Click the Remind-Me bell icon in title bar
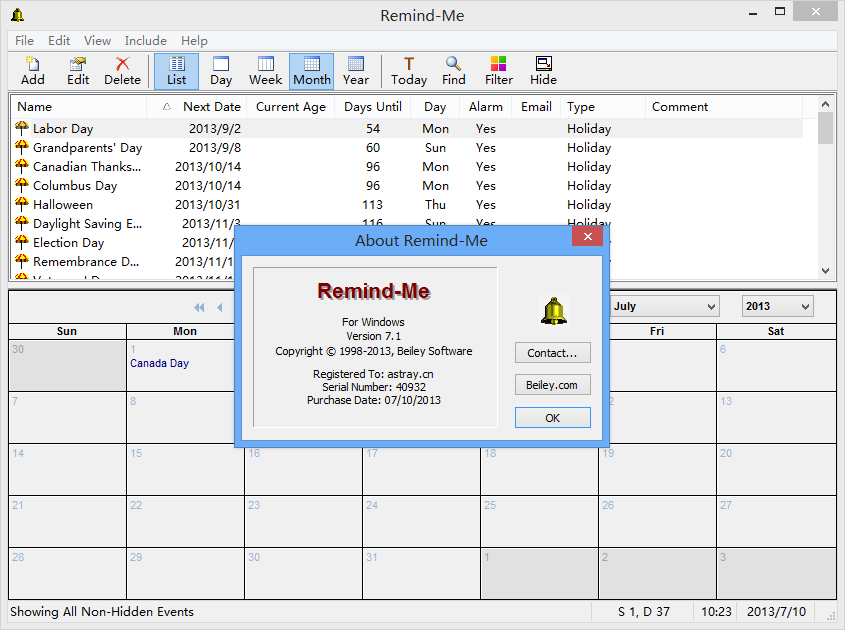The width and height of the screenshot is (845, 630). coord(18,15)
